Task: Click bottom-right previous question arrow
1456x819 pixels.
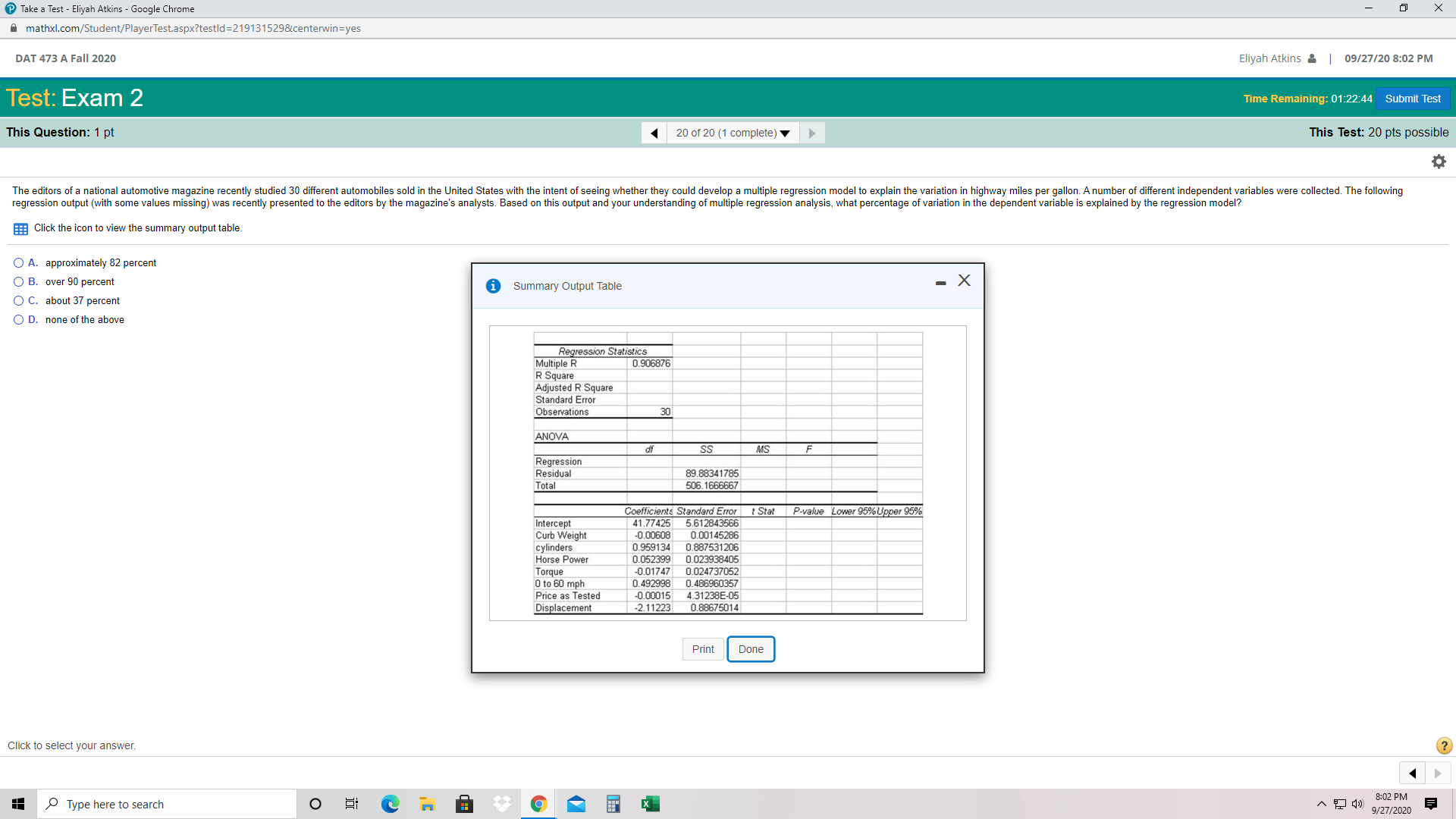Action: coord(1412,773)
